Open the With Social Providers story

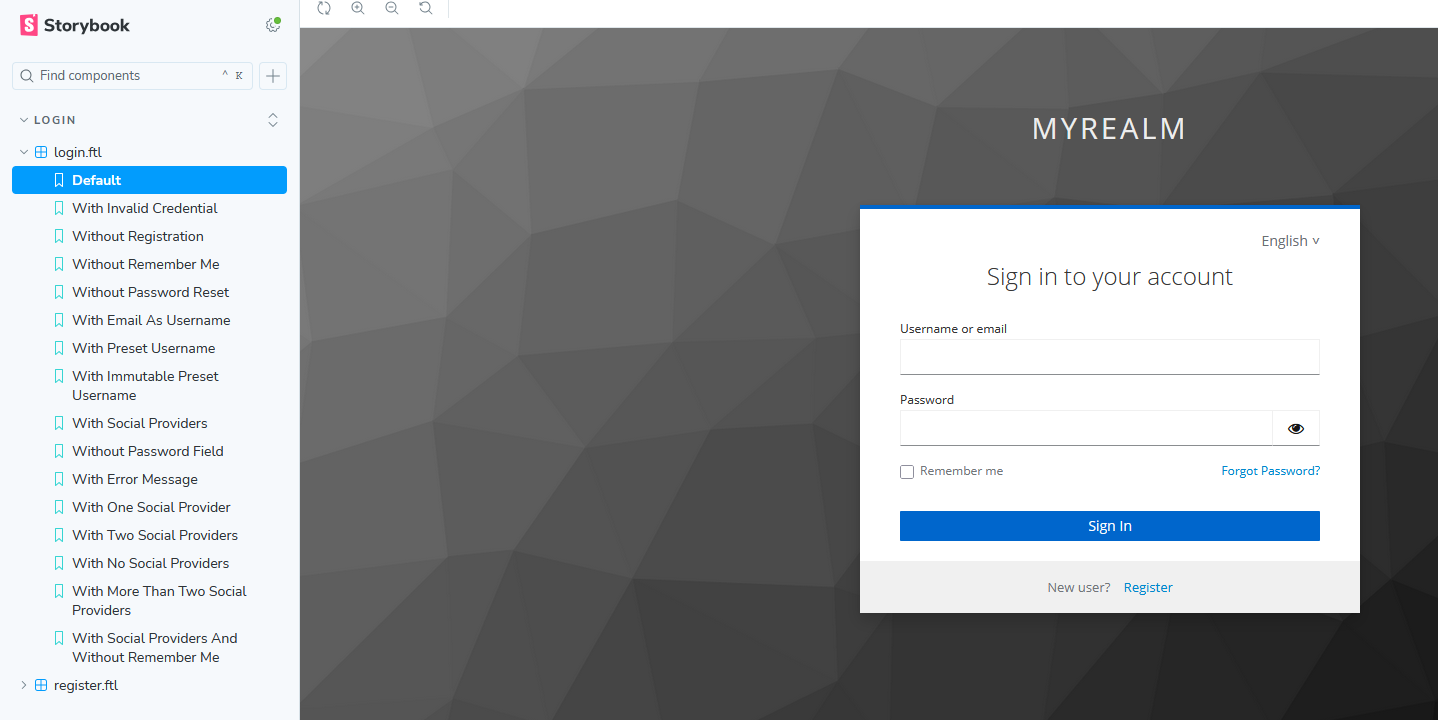pyautogui.click(x=139, y=423)
